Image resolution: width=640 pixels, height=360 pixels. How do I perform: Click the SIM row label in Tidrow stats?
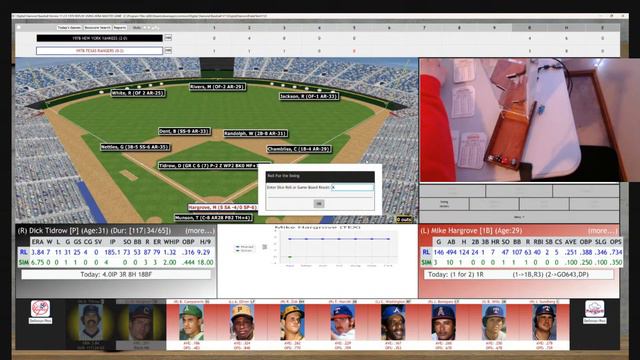[x=24, y=262]
